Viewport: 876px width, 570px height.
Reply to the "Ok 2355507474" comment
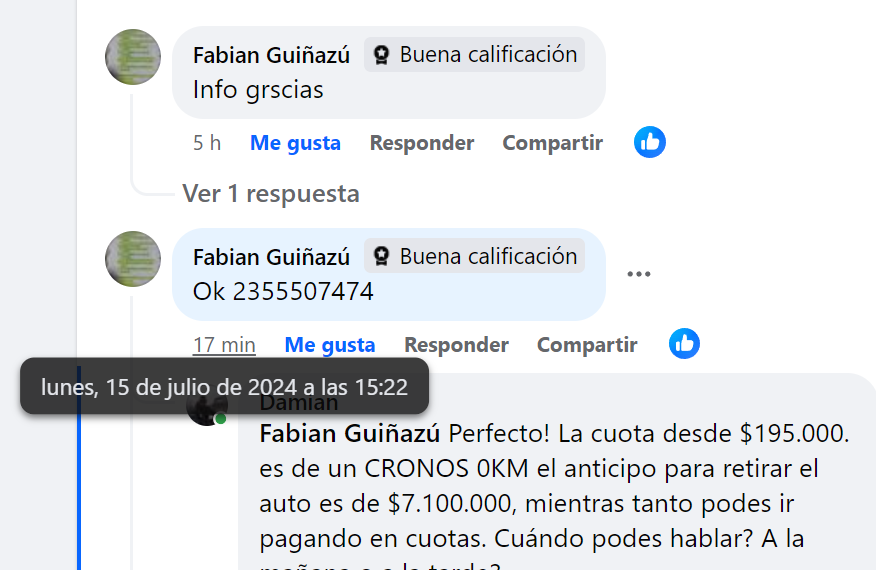pyautogui.click(x=456, y=345)
